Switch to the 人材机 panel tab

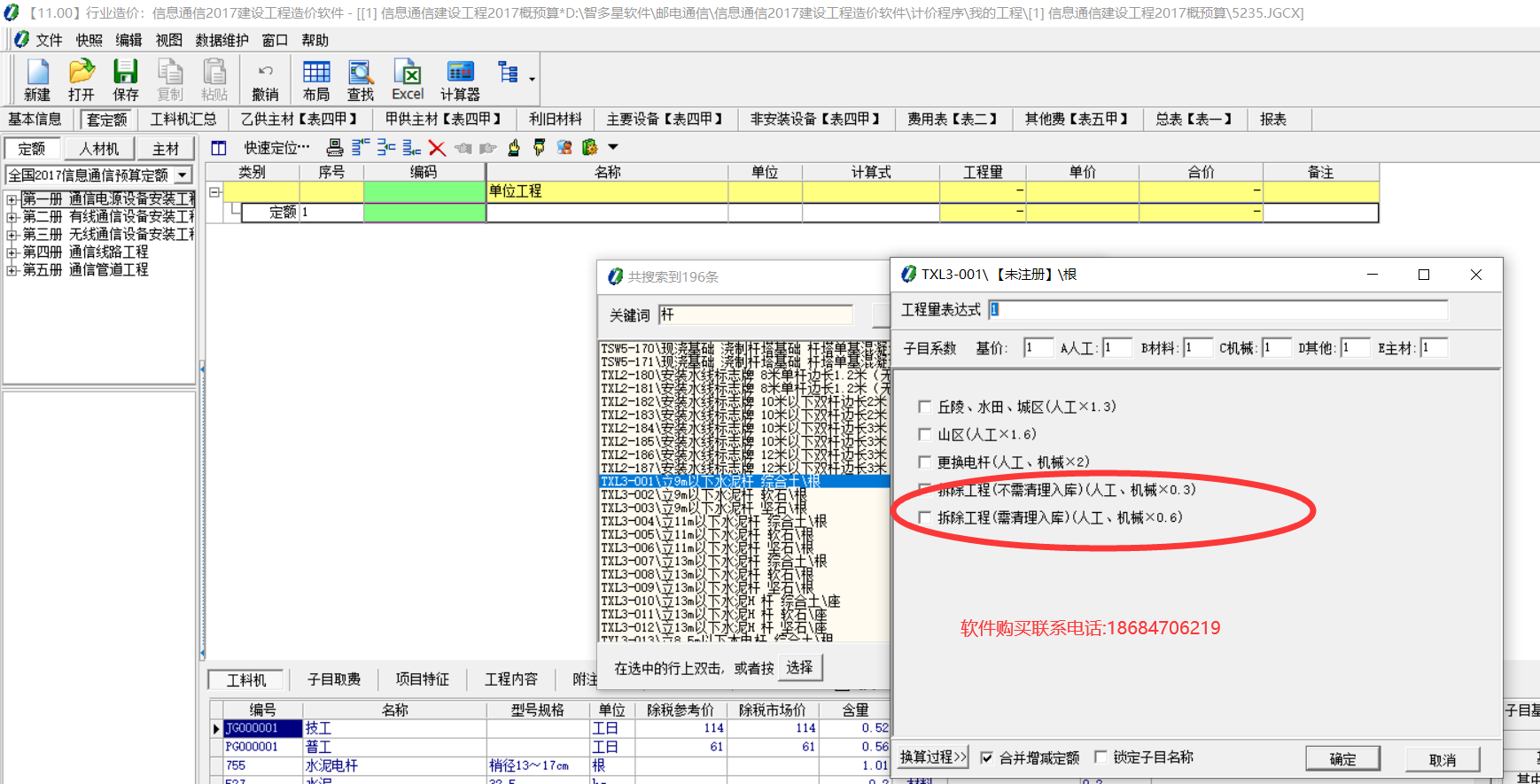pyautogui.click(x=98, y=149)
